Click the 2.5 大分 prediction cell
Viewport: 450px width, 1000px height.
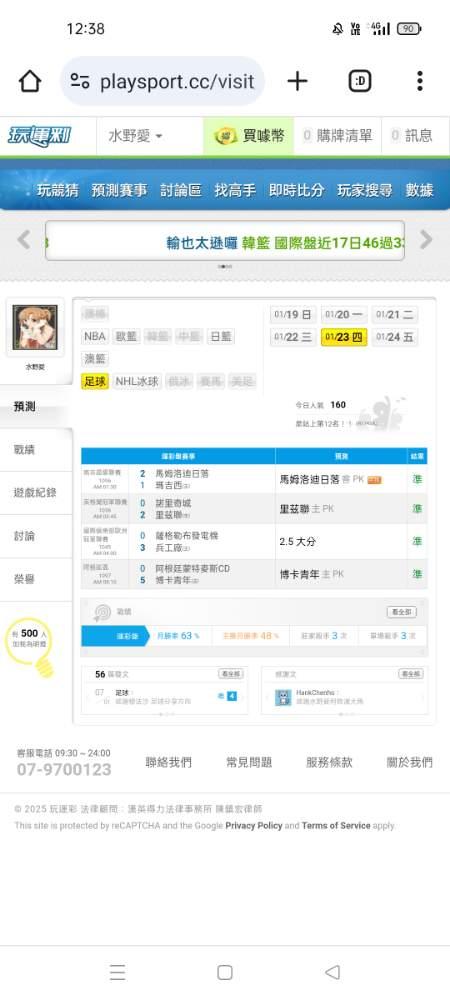[x=341, y=541]
